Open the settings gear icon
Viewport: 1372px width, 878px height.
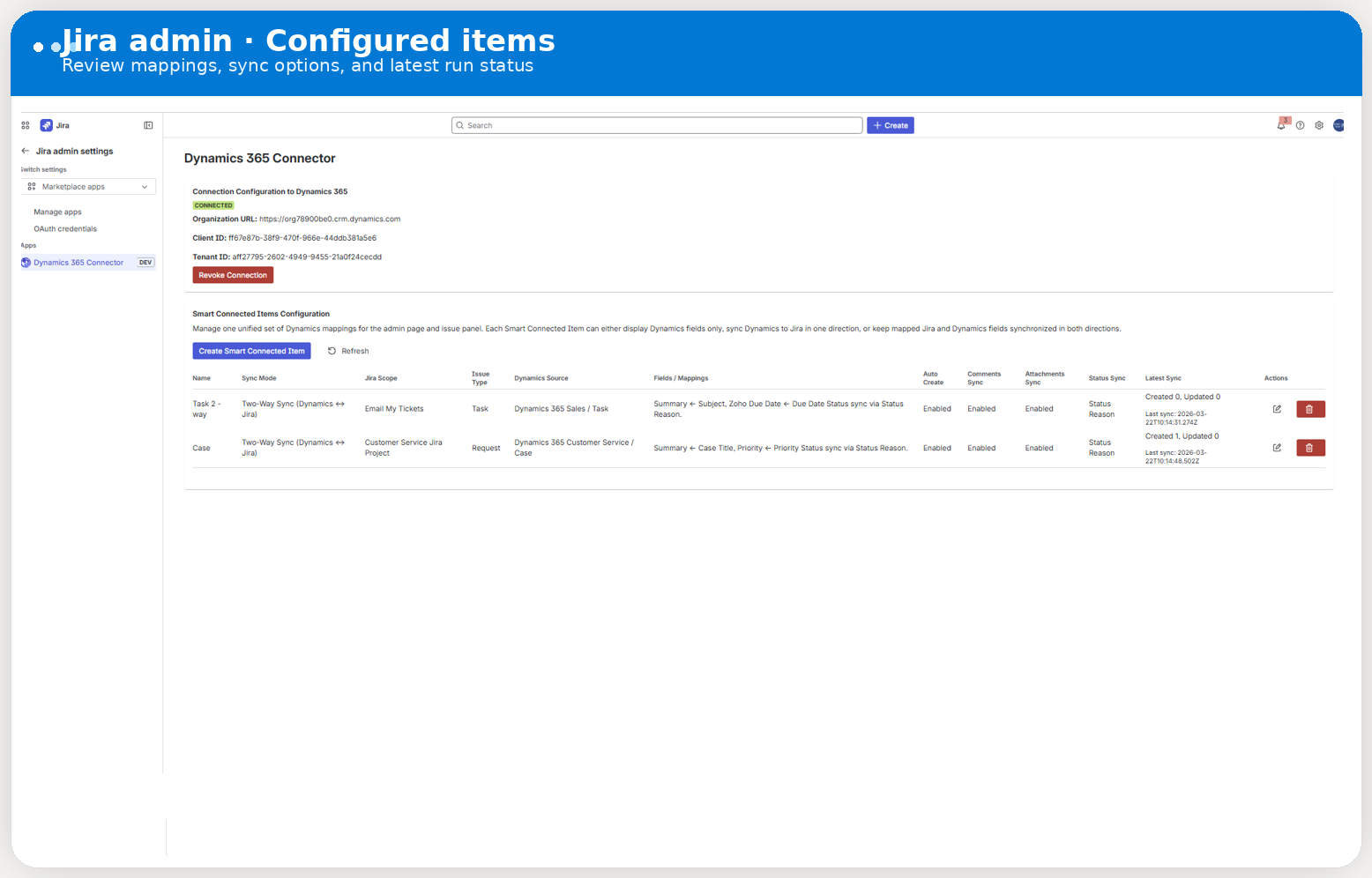1318,125
